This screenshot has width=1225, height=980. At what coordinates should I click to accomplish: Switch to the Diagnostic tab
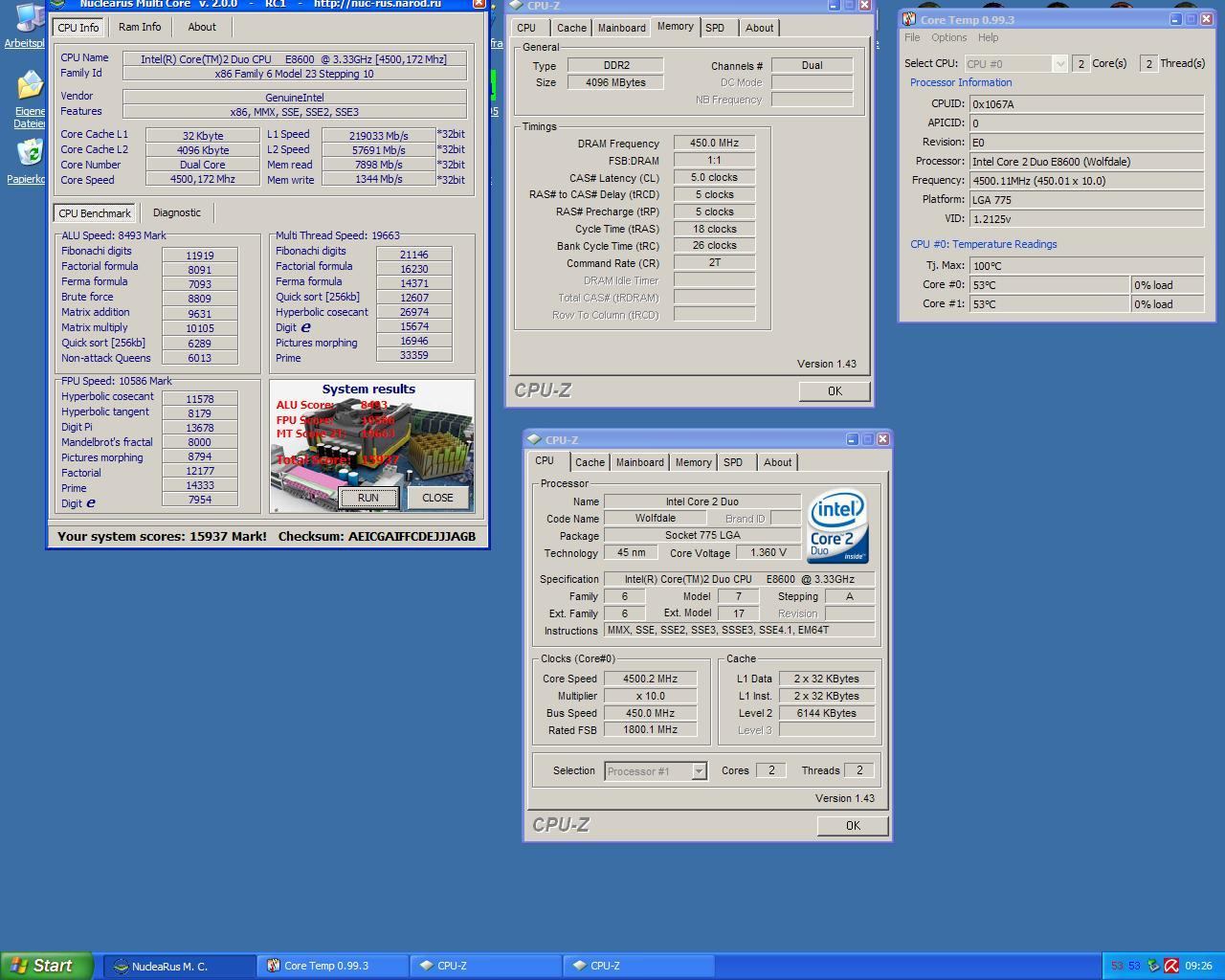tap(177, 212)
